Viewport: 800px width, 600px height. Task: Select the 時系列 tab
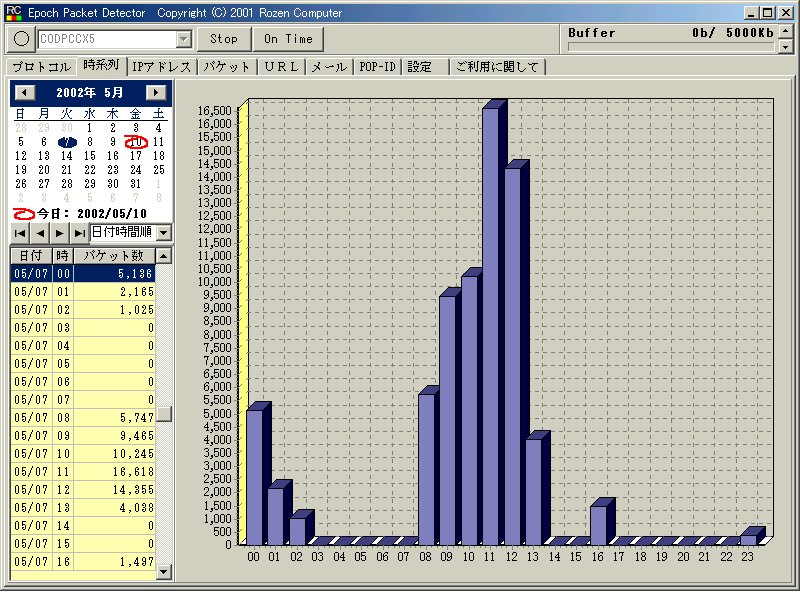click(x=101, y=65)
